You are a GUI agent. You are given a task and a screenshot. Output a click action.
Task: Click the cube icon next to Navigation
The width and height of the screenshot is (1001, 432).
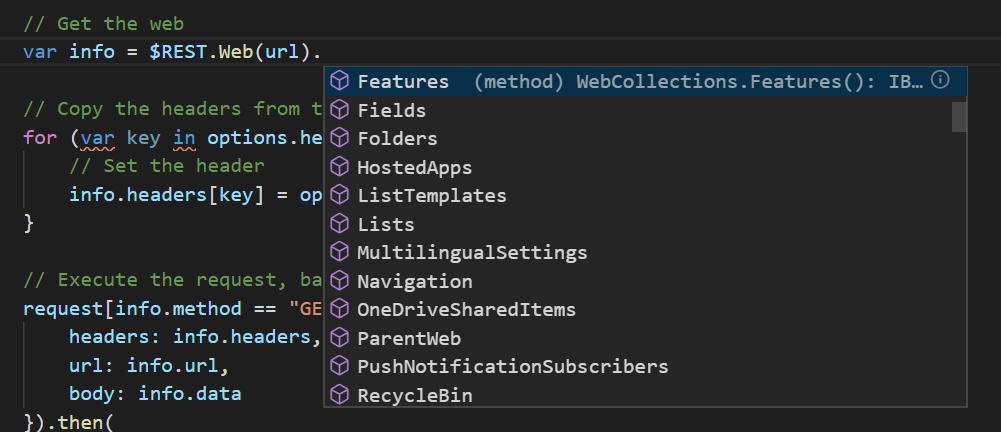[339, 281]
